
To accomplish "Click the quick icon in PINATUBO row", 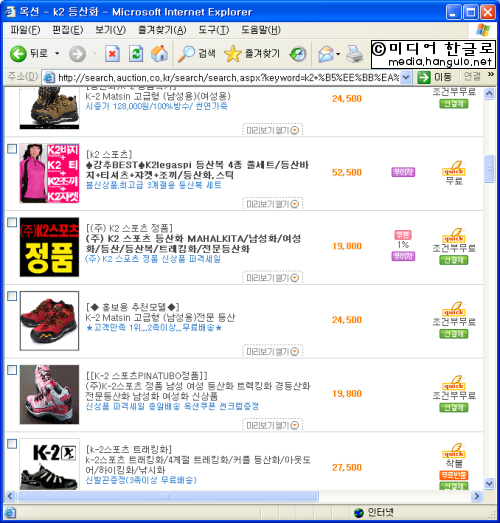I will [454, 383].
